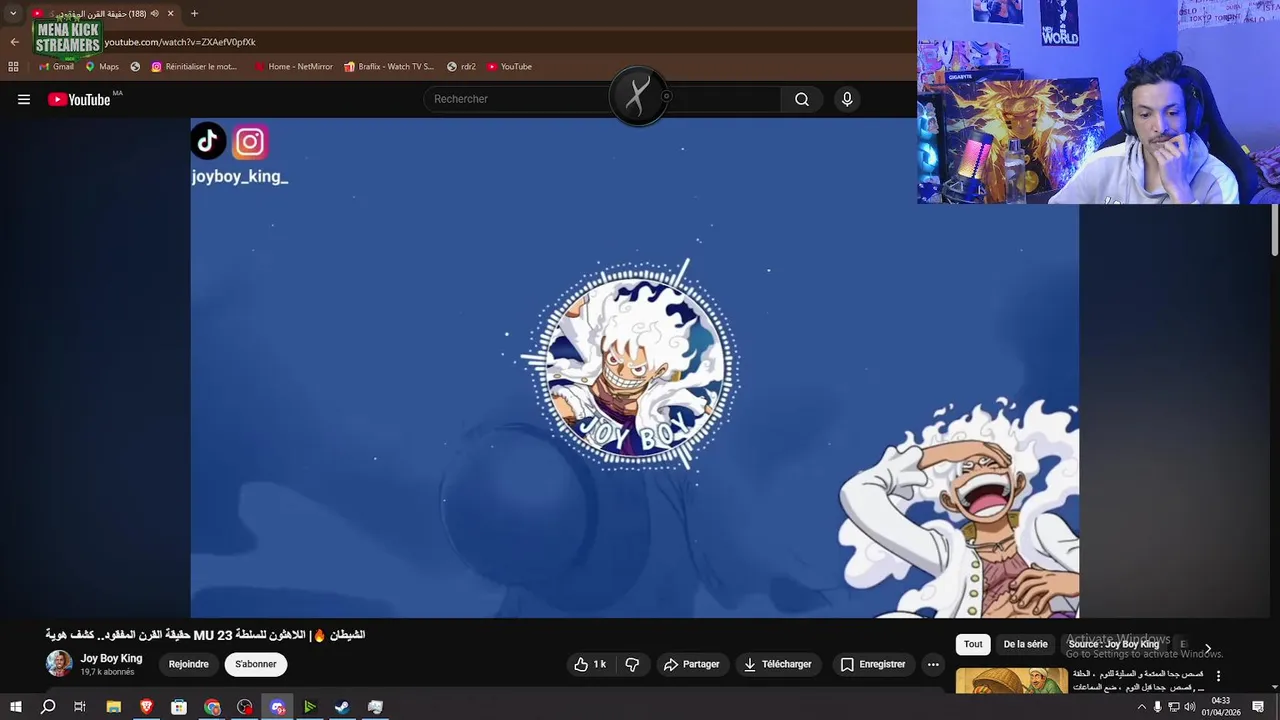Open the YouTube guide hamburger menu

click(24, 99)
